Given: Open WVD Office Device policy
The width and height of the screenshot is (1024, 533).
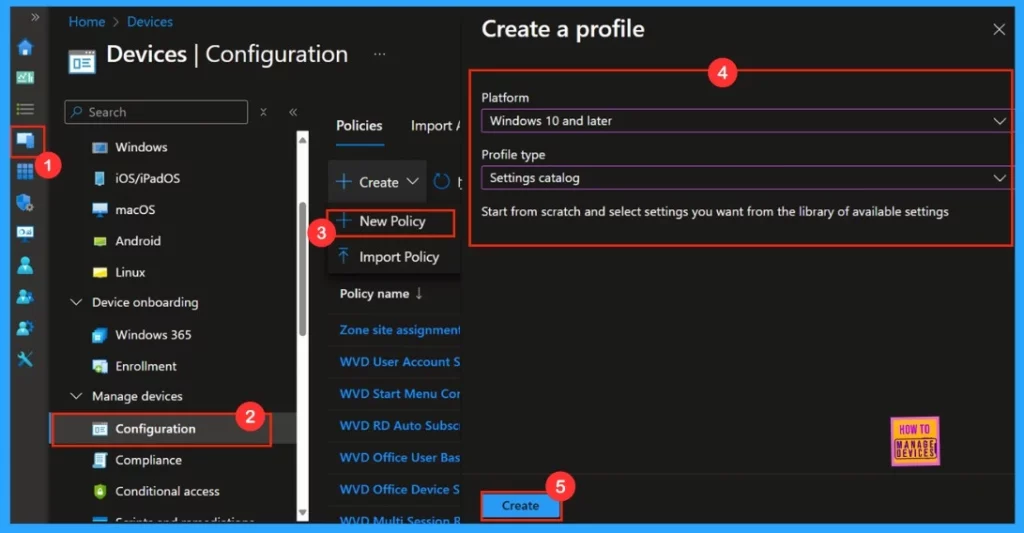Looking at the screenshot, I should (x=400, y=489).
